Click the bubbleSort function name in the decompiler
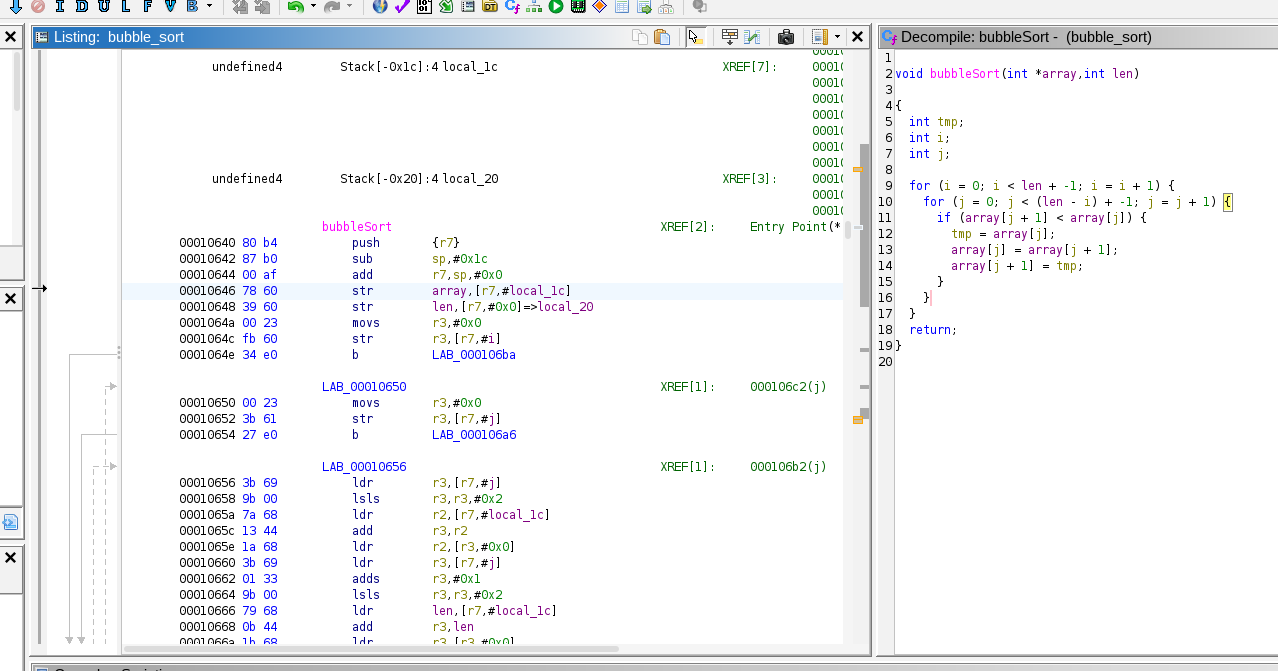Viewport: 1278px width, 671px height. tap(964, 73)
